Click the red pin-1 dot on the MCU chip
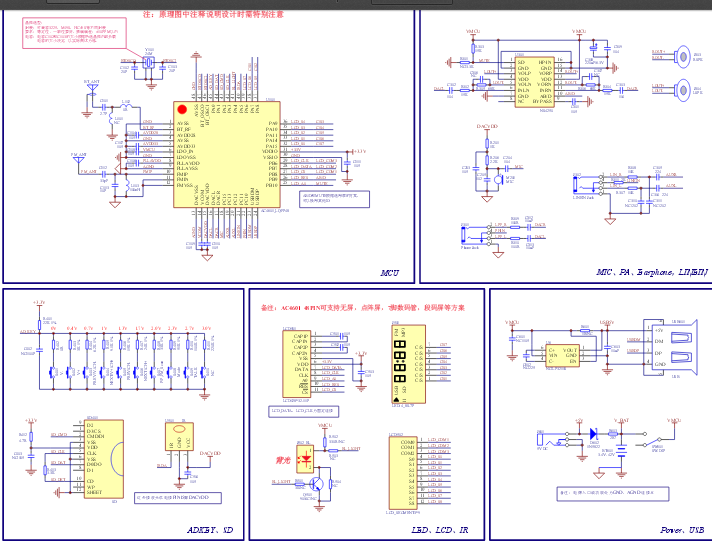Screen dimensions: 712x547 (x=182, y=109)
